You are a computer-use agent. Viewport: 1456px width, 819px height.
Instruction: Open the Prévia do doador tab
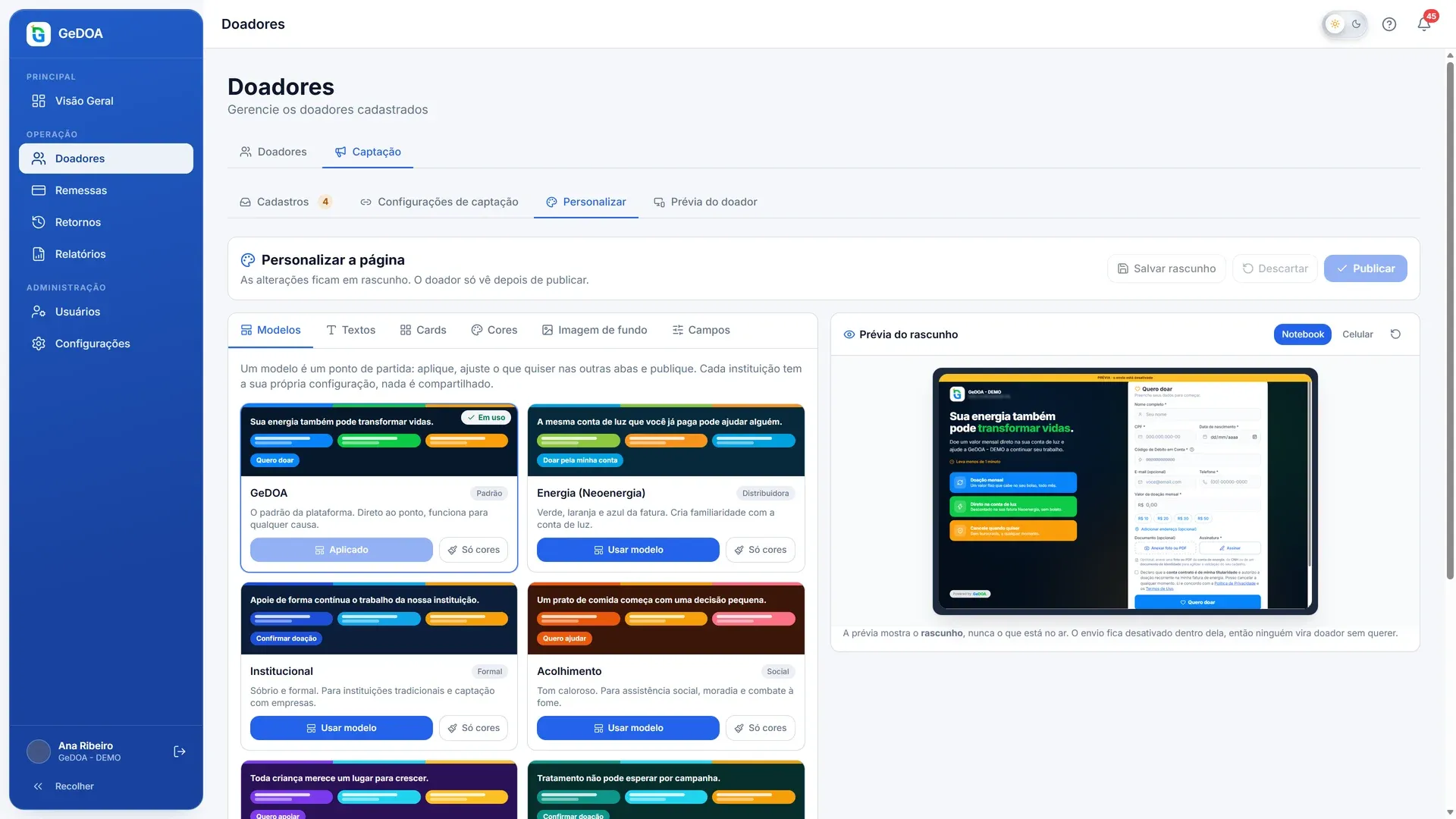tap(705, 202)
